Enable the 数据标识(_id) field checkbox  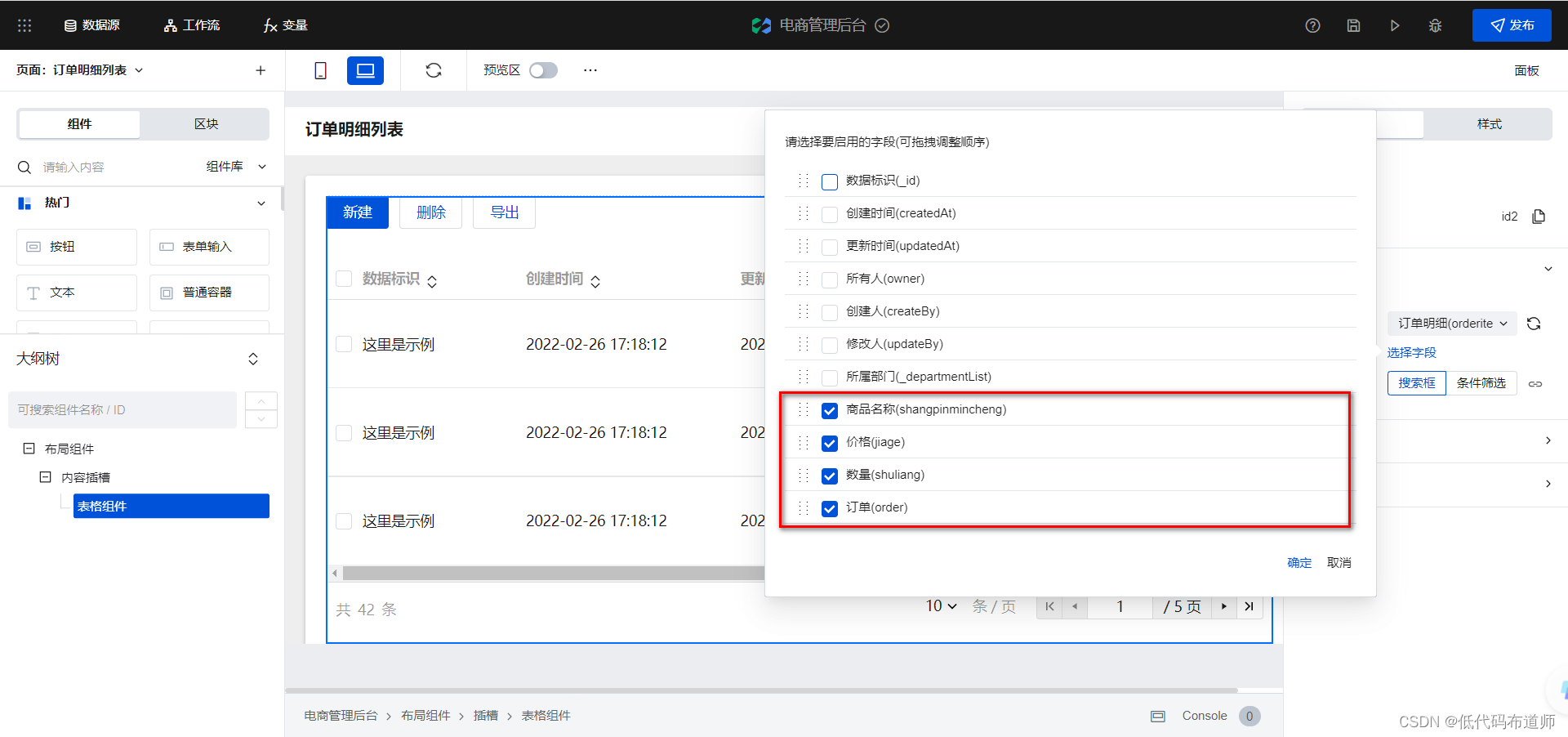(x=830, y=181)
